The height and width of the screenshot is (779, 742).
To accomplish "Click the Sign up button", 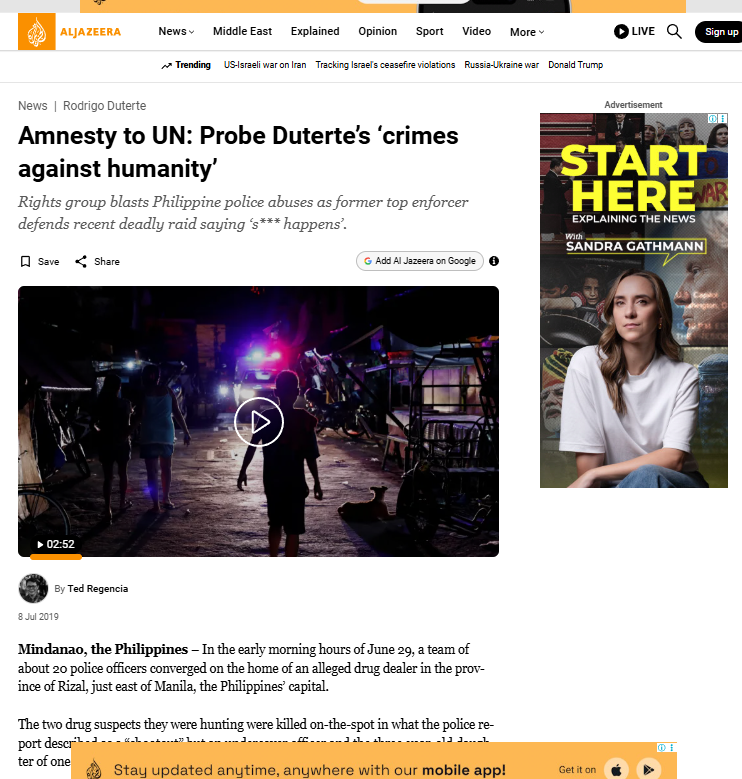I will coord(719,32).
